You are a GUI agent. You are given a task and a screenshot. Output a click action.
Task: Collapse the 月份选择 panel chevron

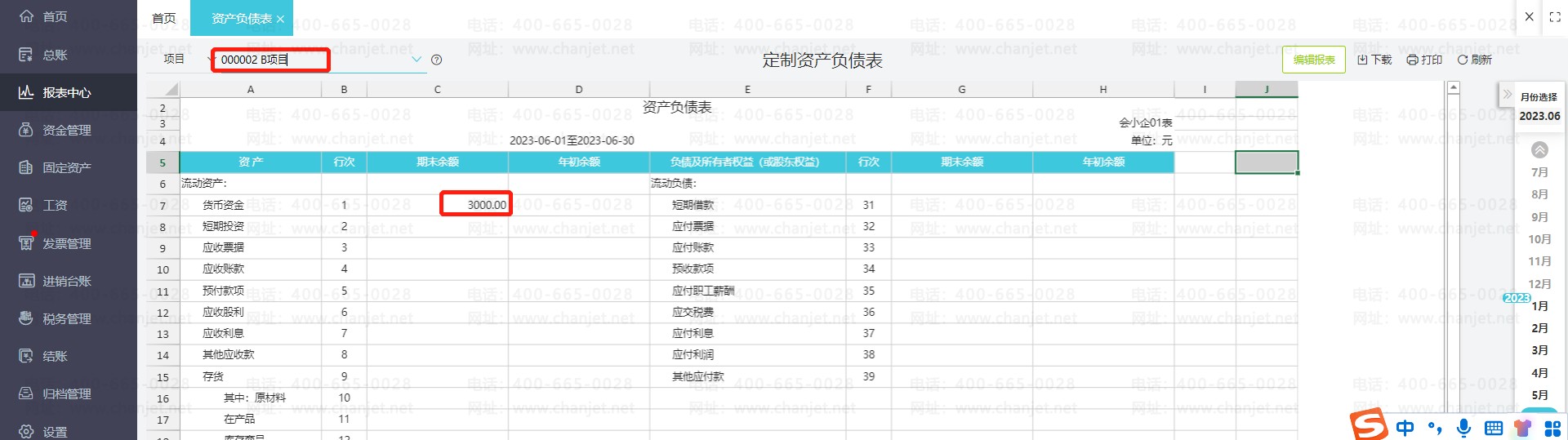1508,95
